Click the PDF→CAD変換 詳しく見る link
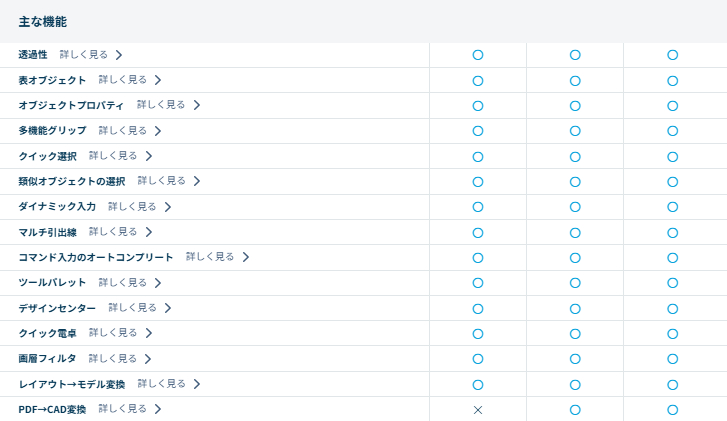Image resolution: width=727 pixels, height=421 pixels. click(122, 409)
